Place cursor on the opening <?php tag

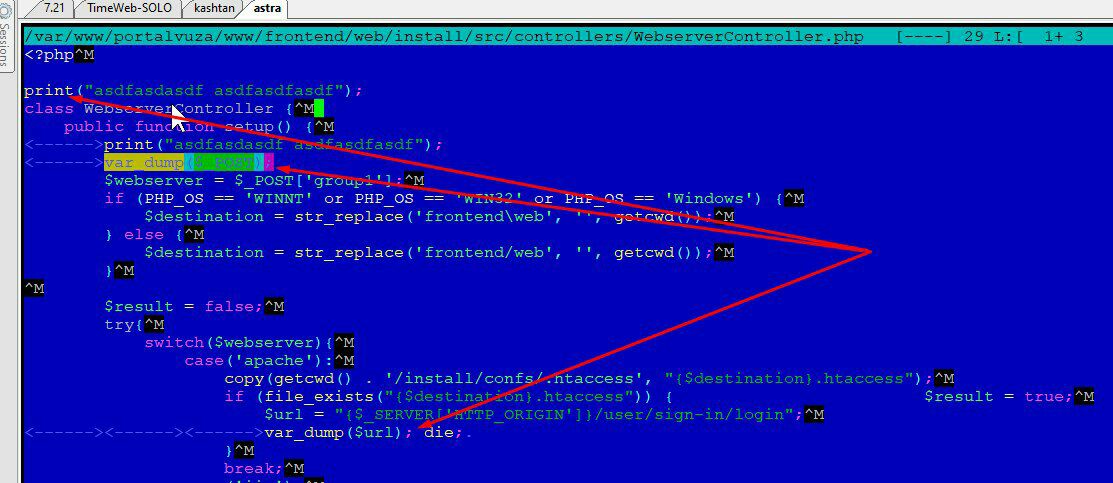click(x=49, y=55)
